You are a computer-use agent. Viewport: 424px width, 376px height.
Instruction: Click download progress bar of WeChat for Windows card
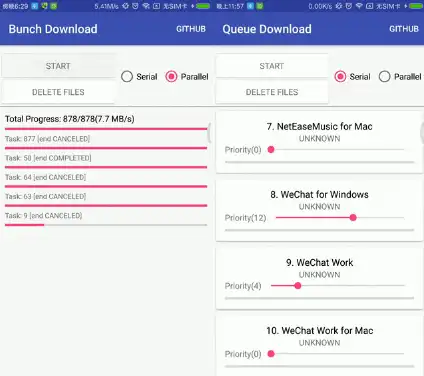point(319,230)
